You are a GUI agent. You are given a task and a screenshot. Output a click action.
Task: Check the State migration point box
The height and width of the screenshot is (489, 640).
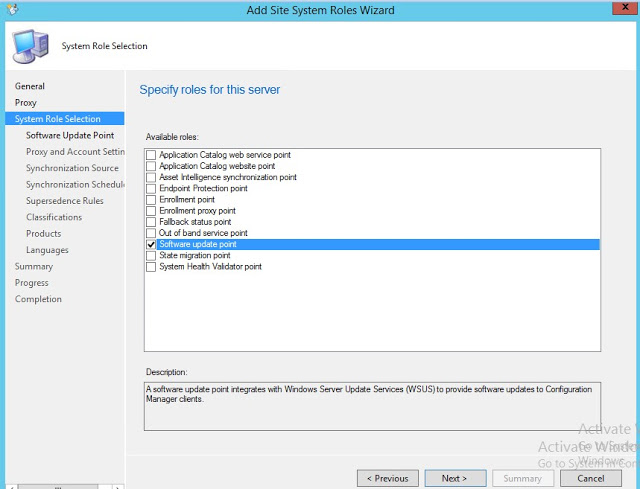151,256
